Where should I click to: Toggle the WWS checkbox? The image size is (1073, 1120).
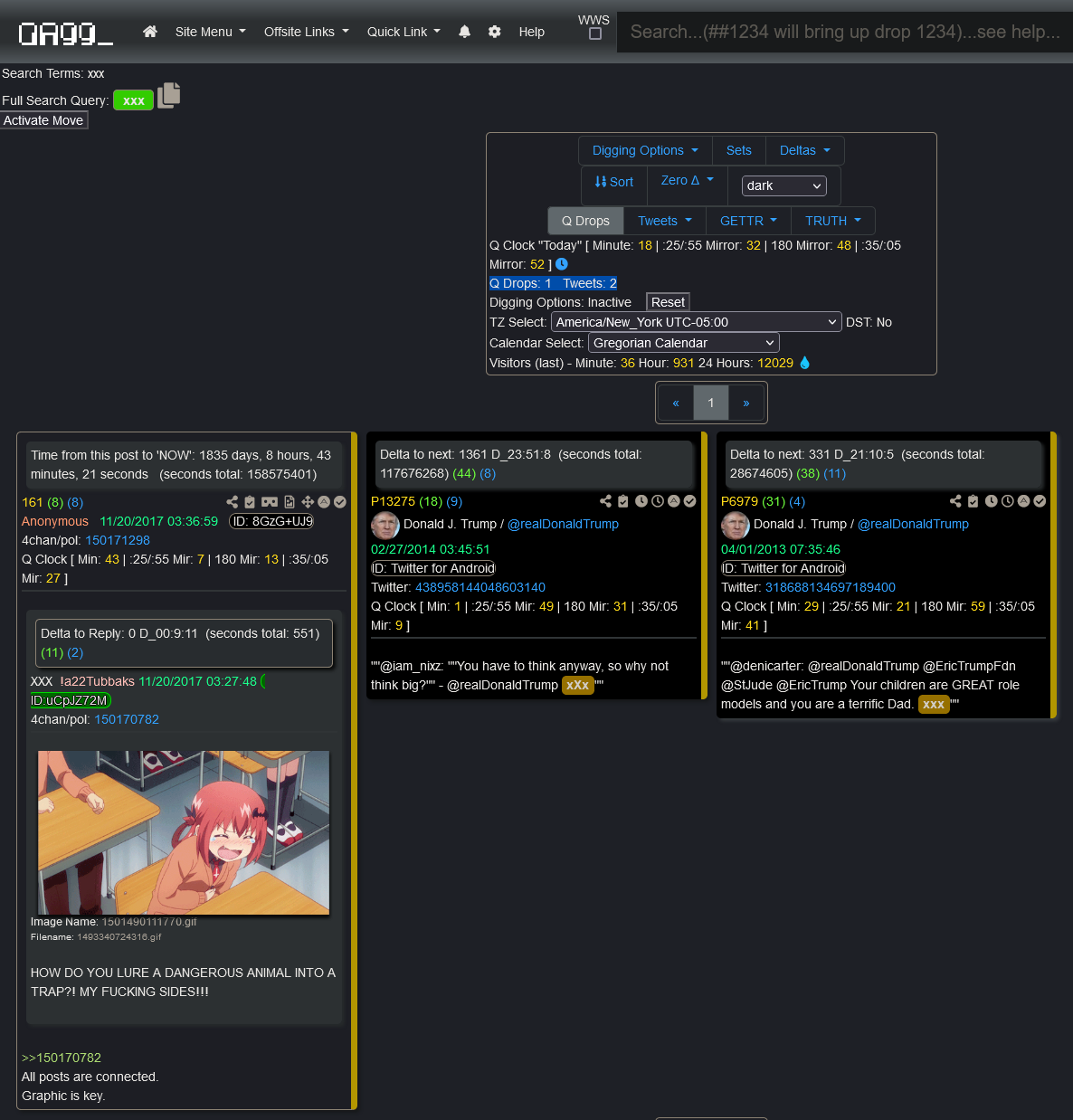click(x=595, y=34)
